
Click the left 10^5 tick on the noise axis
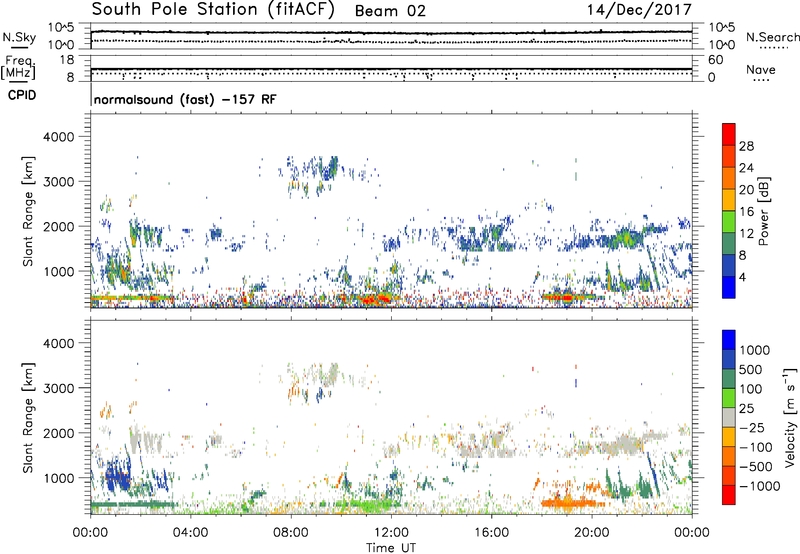(61, 28)
